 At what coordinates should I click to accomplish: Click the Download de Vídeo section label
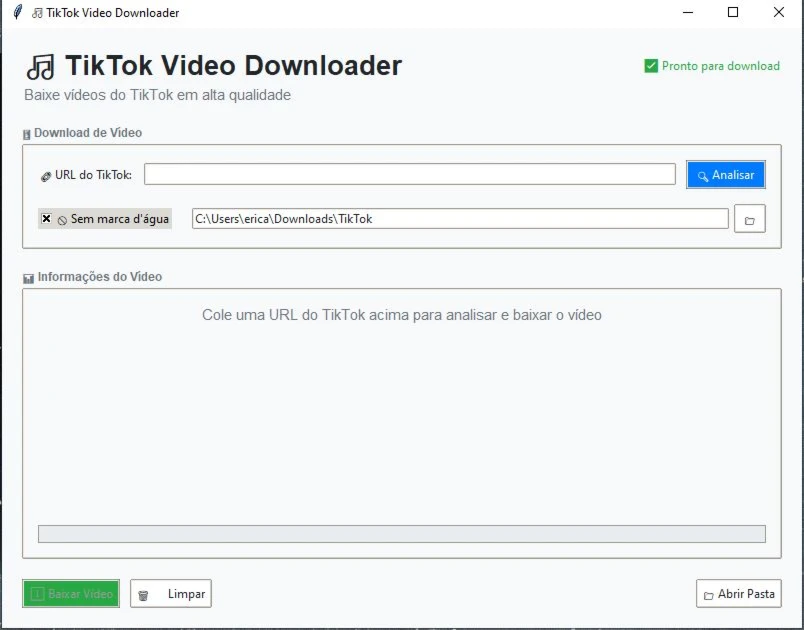coord(88,133)
